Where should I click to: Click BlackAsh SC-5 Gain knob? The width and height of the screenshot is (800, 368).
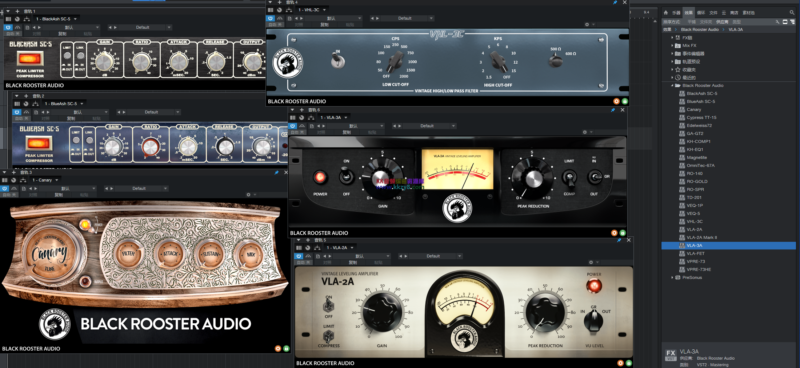point(104,62)
